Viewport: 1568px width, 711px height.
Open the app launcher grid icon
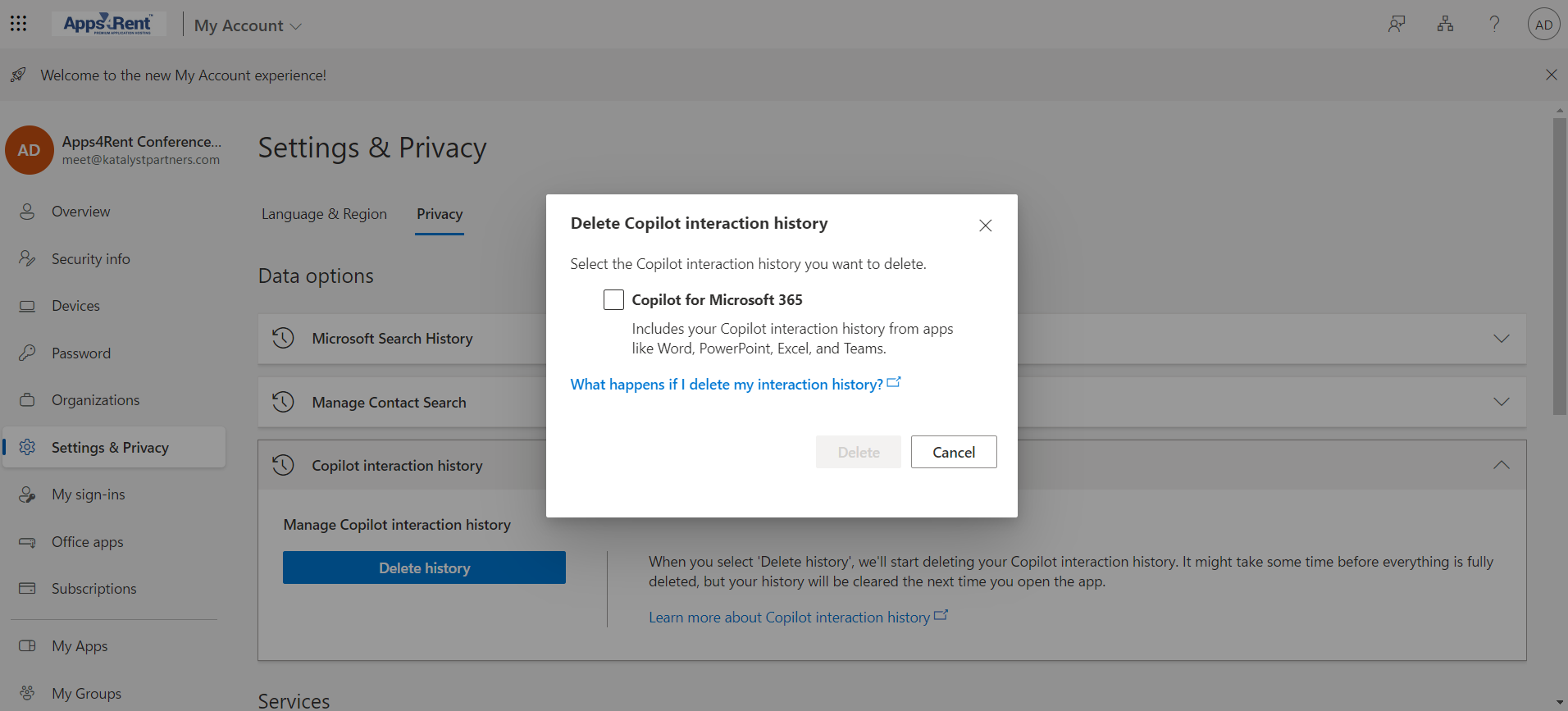tap(18, 24)
